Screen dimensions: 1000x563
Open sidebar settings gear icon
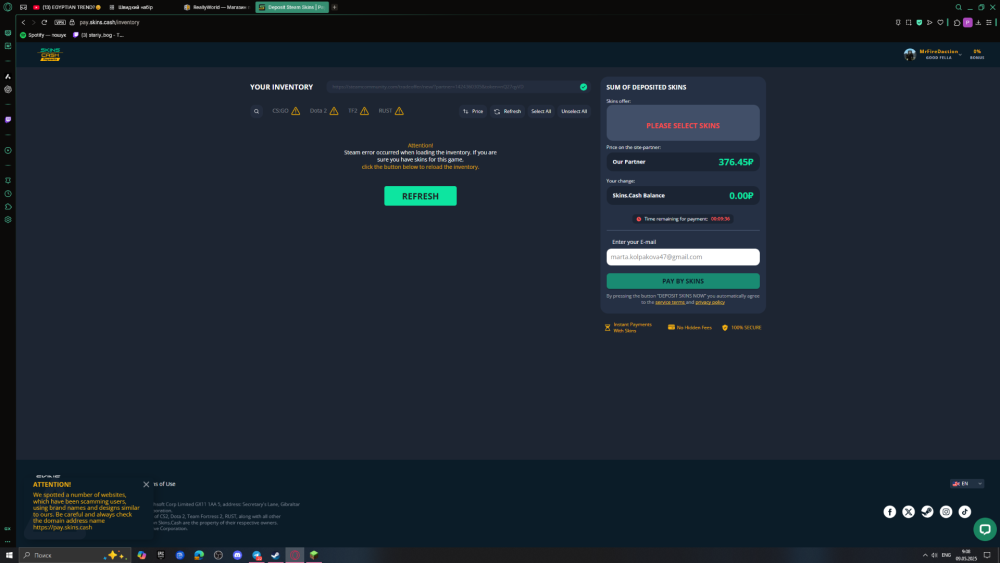[x=8, y=219]
